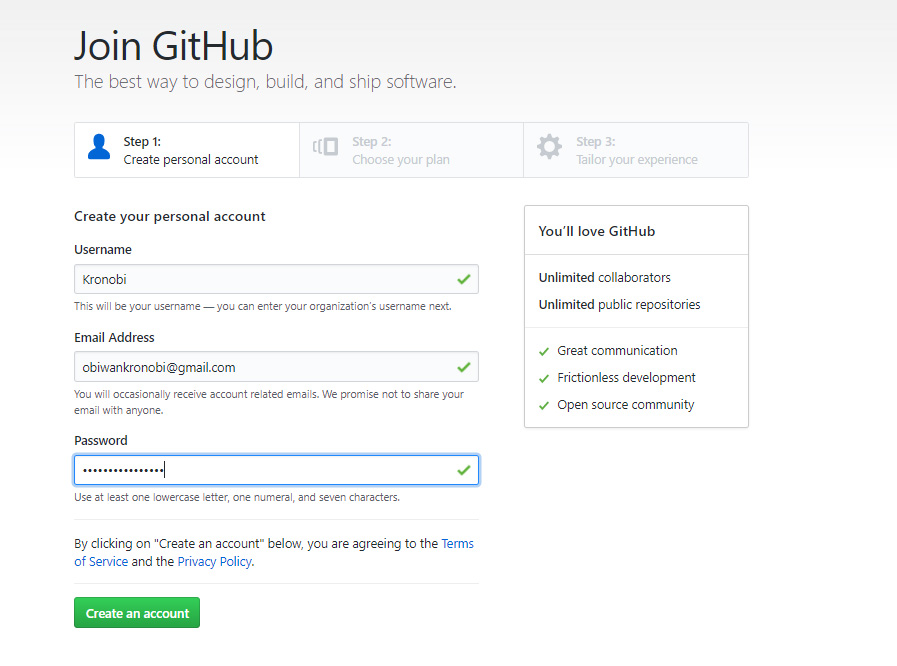Focus the Email Address input field
The width and height of the screenshot is (897, 666).
[260, 367]
